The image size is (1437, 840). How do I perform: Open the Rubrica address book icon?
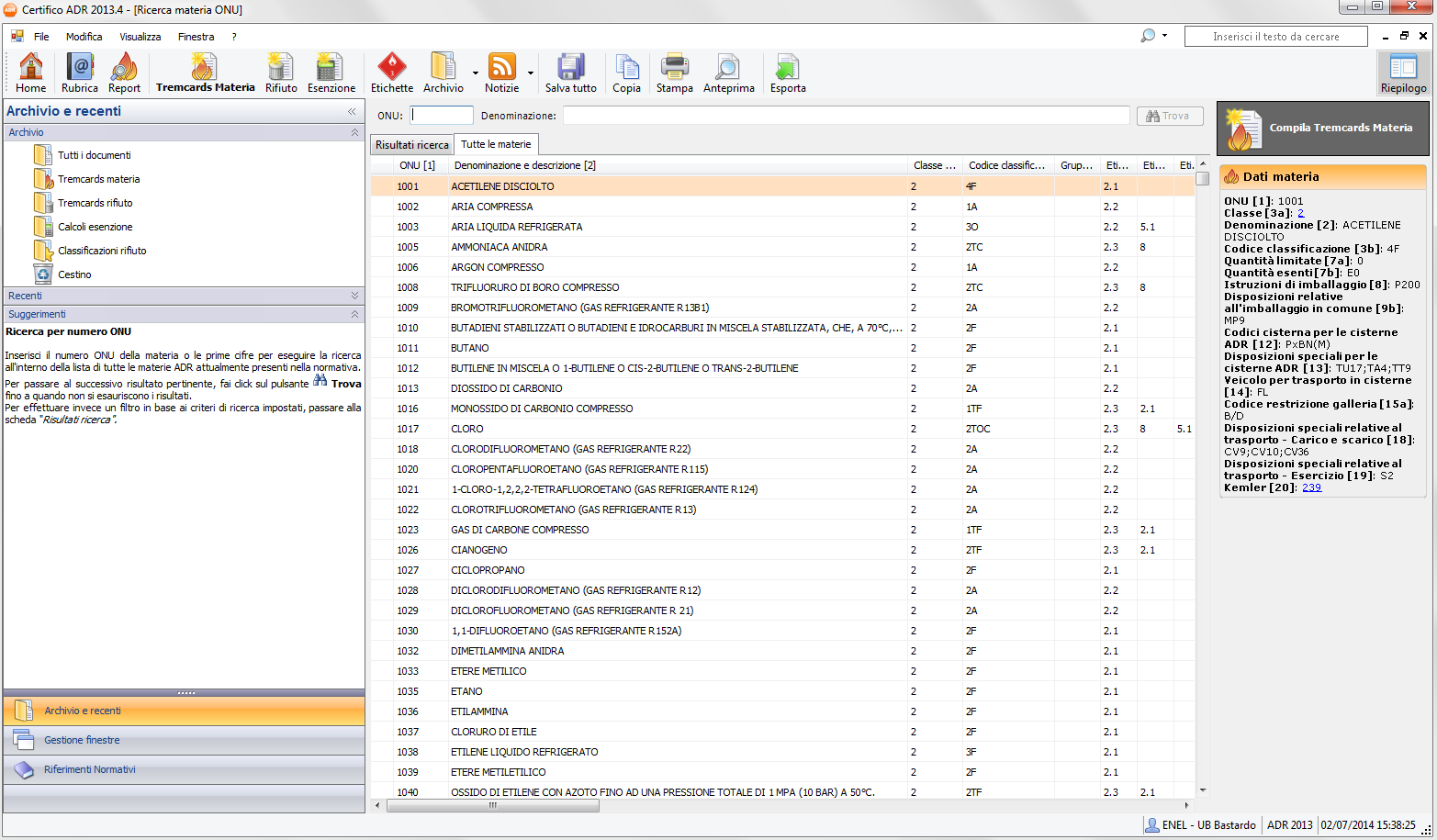(x=80, y=73)
